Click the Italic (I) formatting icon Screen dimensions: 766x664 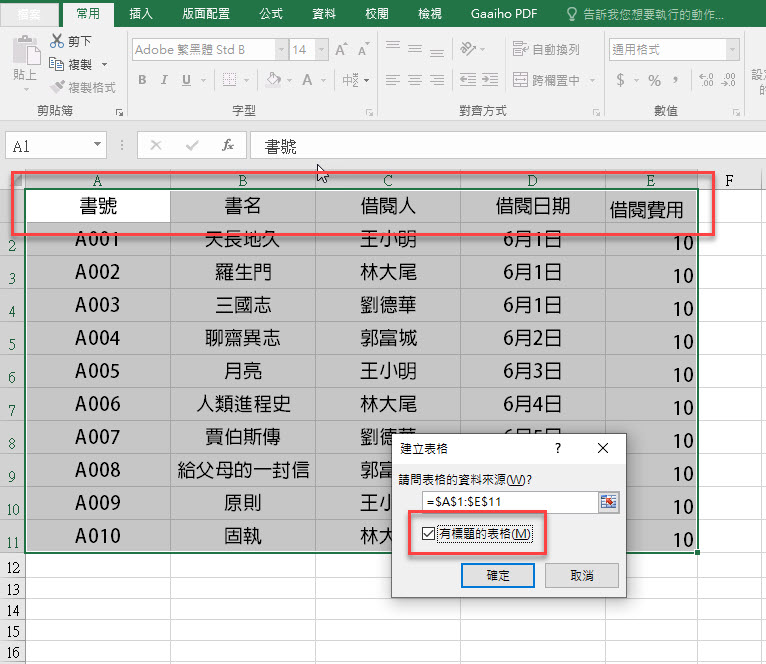tap(164, 80)
